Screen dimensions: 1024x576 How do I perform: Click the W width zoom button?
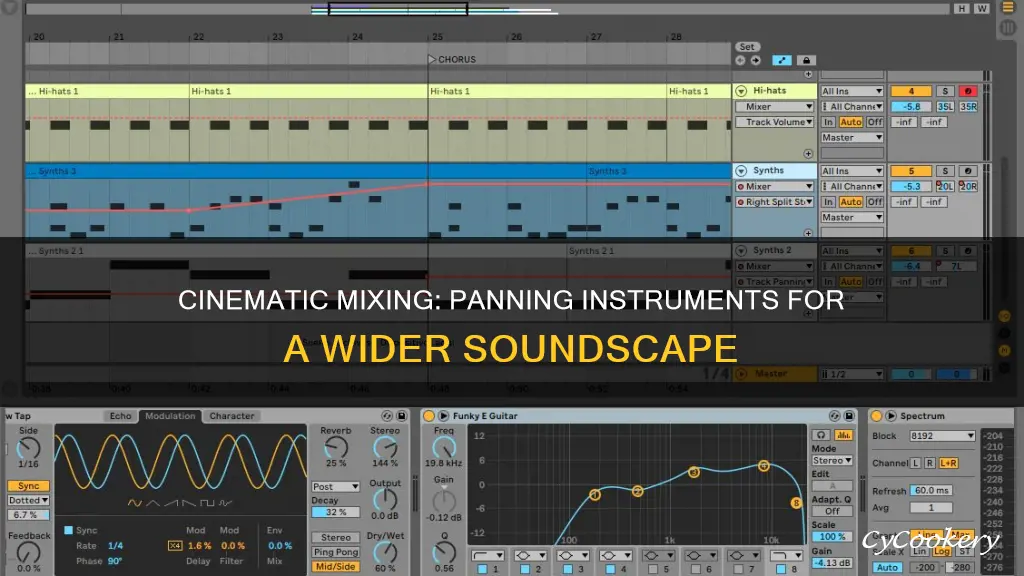point(982,8)
